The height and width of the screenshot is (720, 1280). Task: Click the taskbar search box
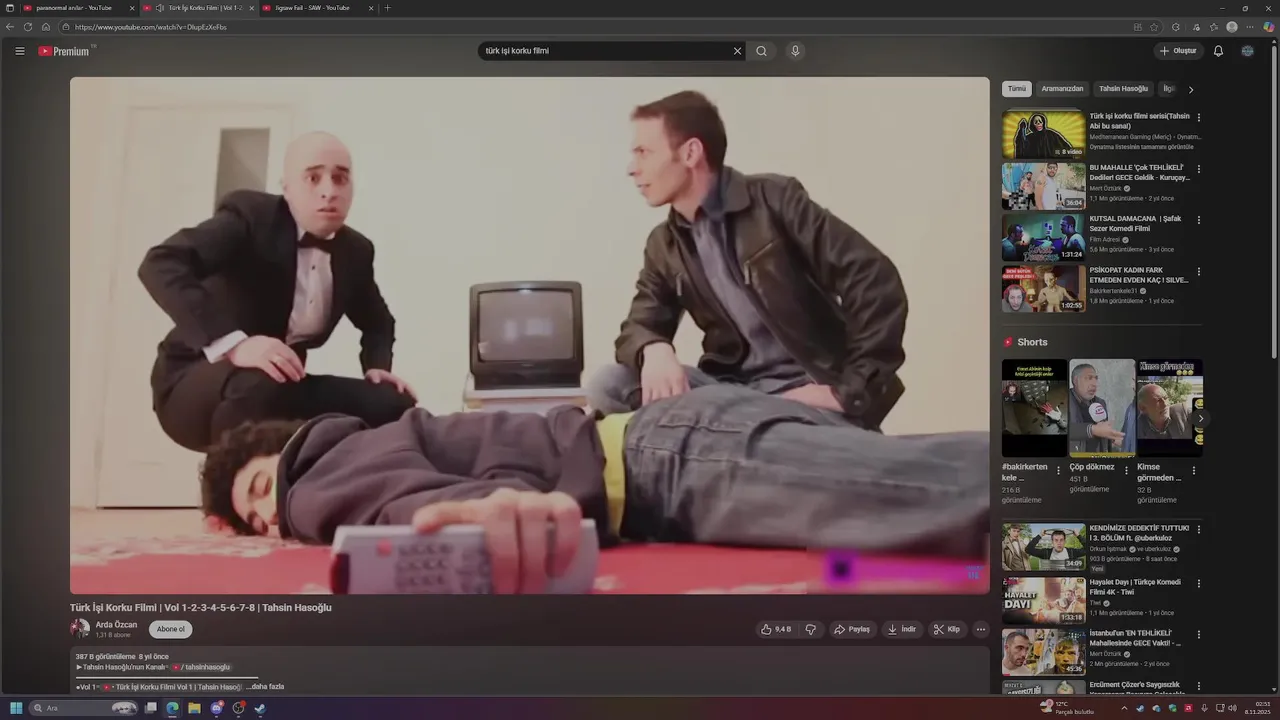84,708
